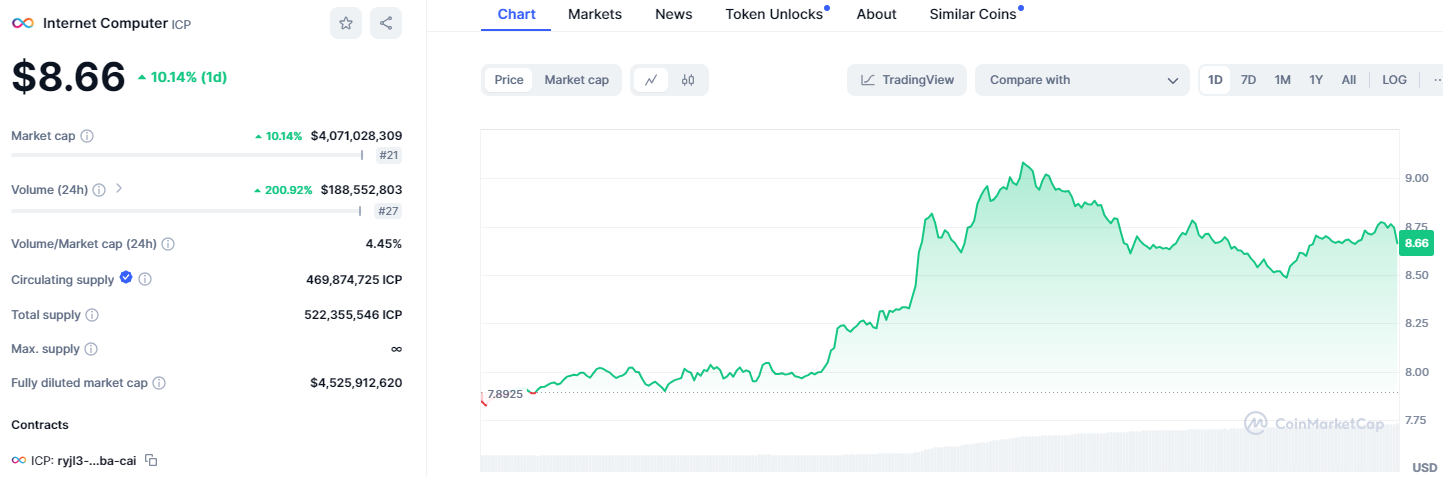Click the 4.45% volume/market cap value

click(384, 244)
